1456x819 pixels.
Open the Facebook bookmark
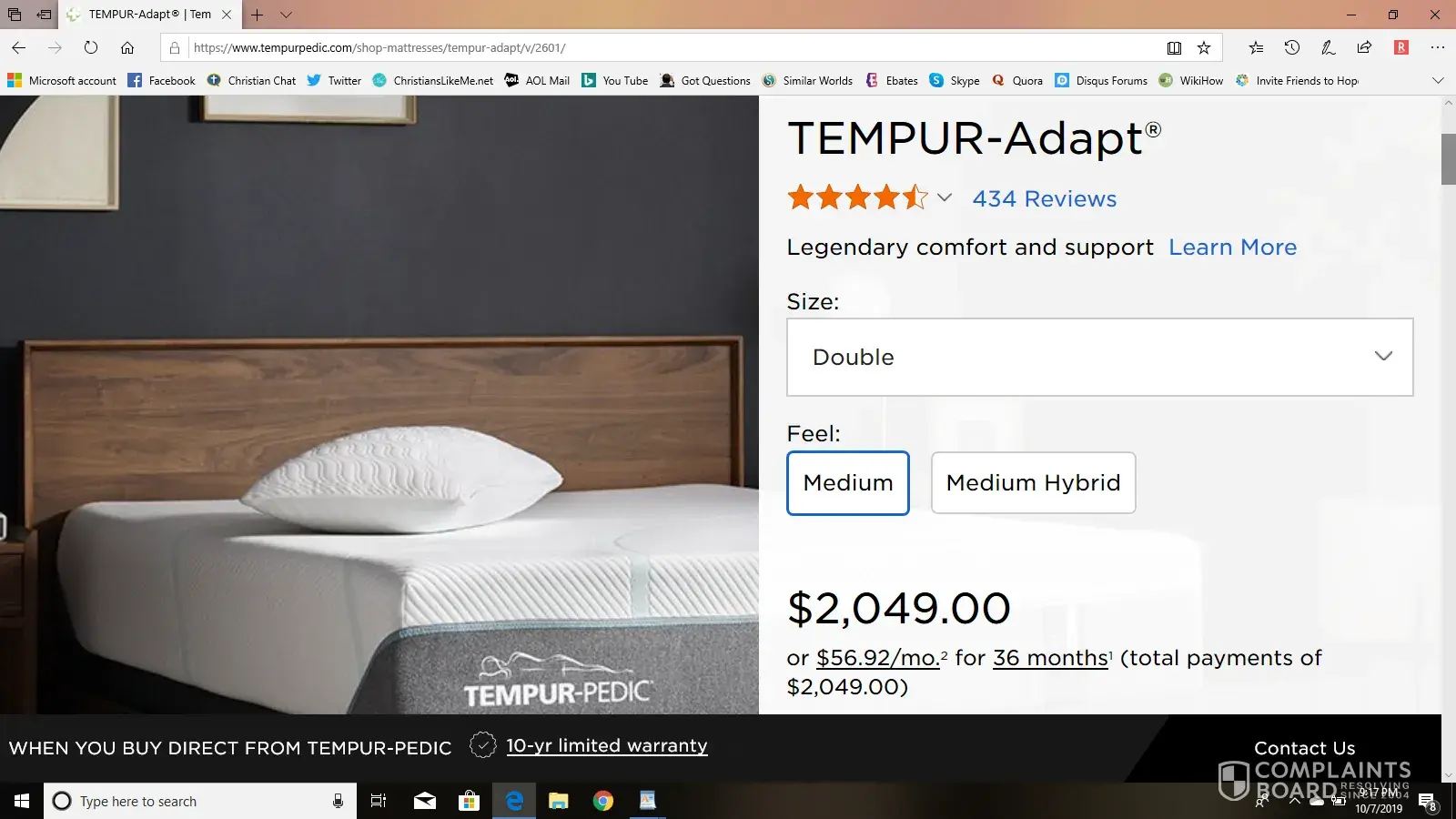162,80
